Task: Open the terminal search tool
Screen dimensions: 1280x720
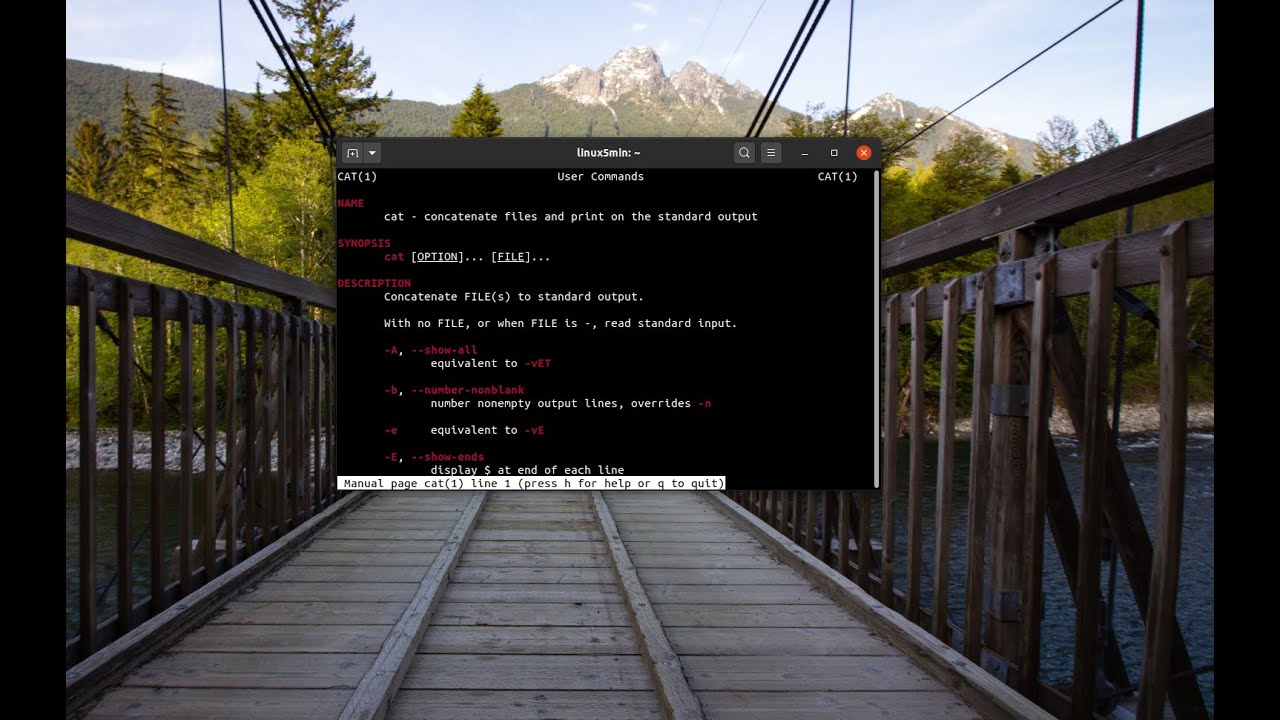Action: [x=744, y=153]
